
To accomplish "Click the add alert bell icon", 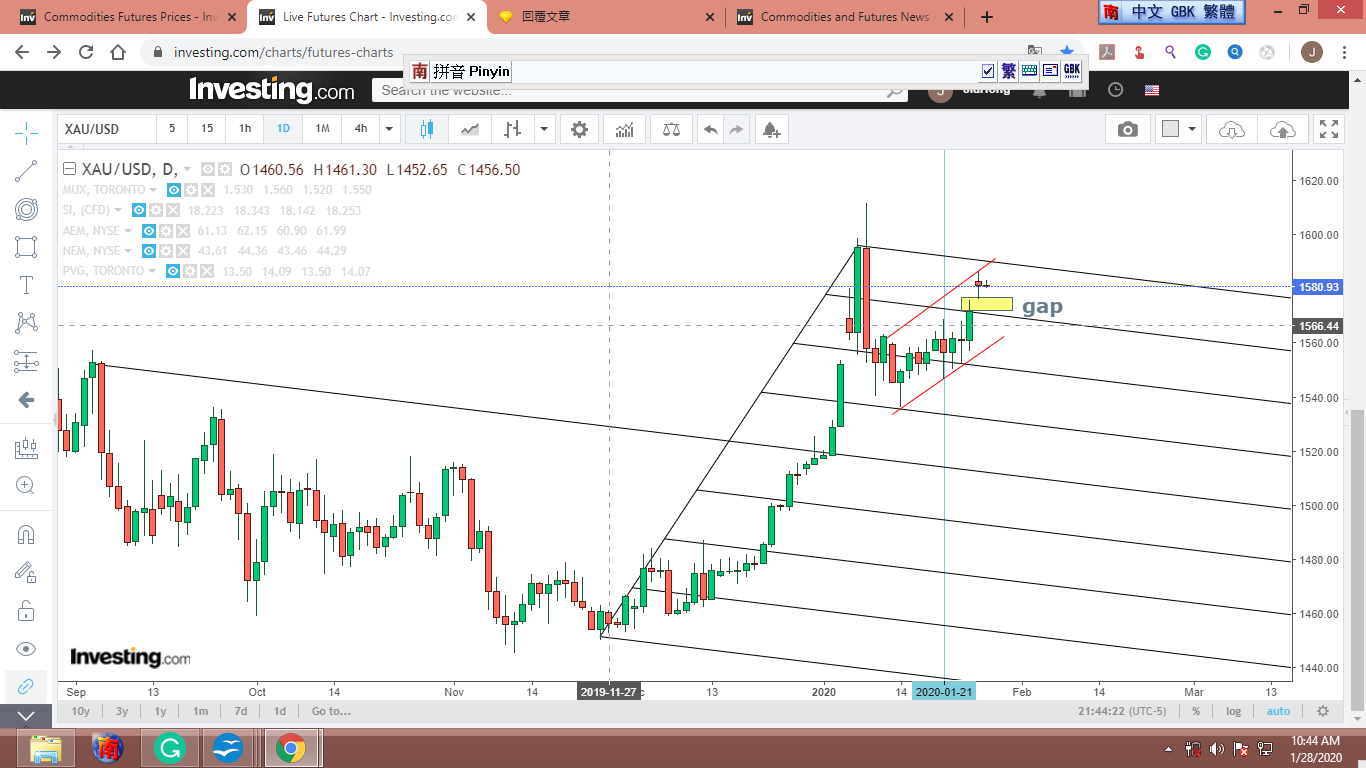I will tap(770, 129).
